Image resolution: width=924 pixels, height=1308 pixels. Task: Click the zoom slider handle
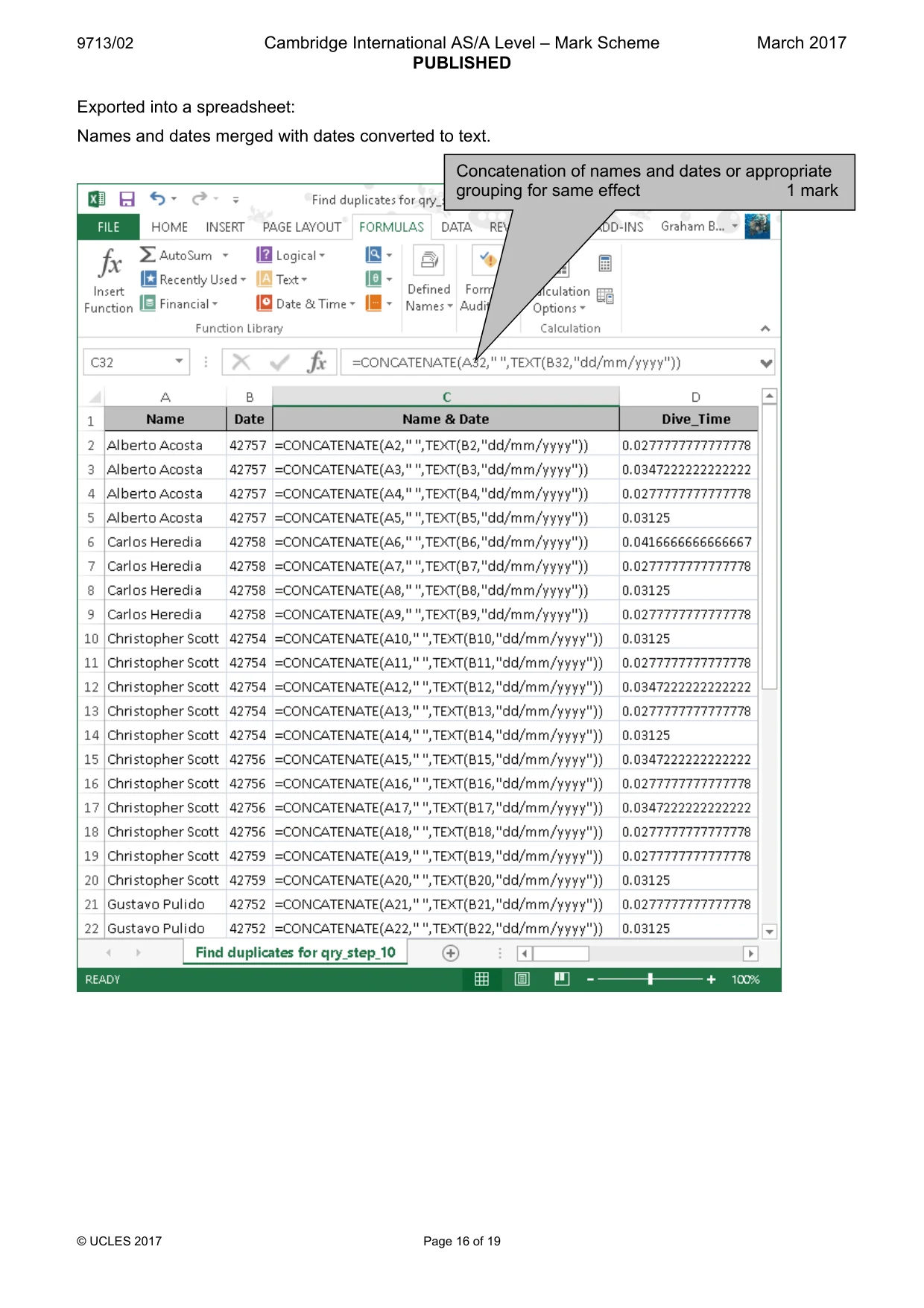pyautogui.click(x=651, y=979)
